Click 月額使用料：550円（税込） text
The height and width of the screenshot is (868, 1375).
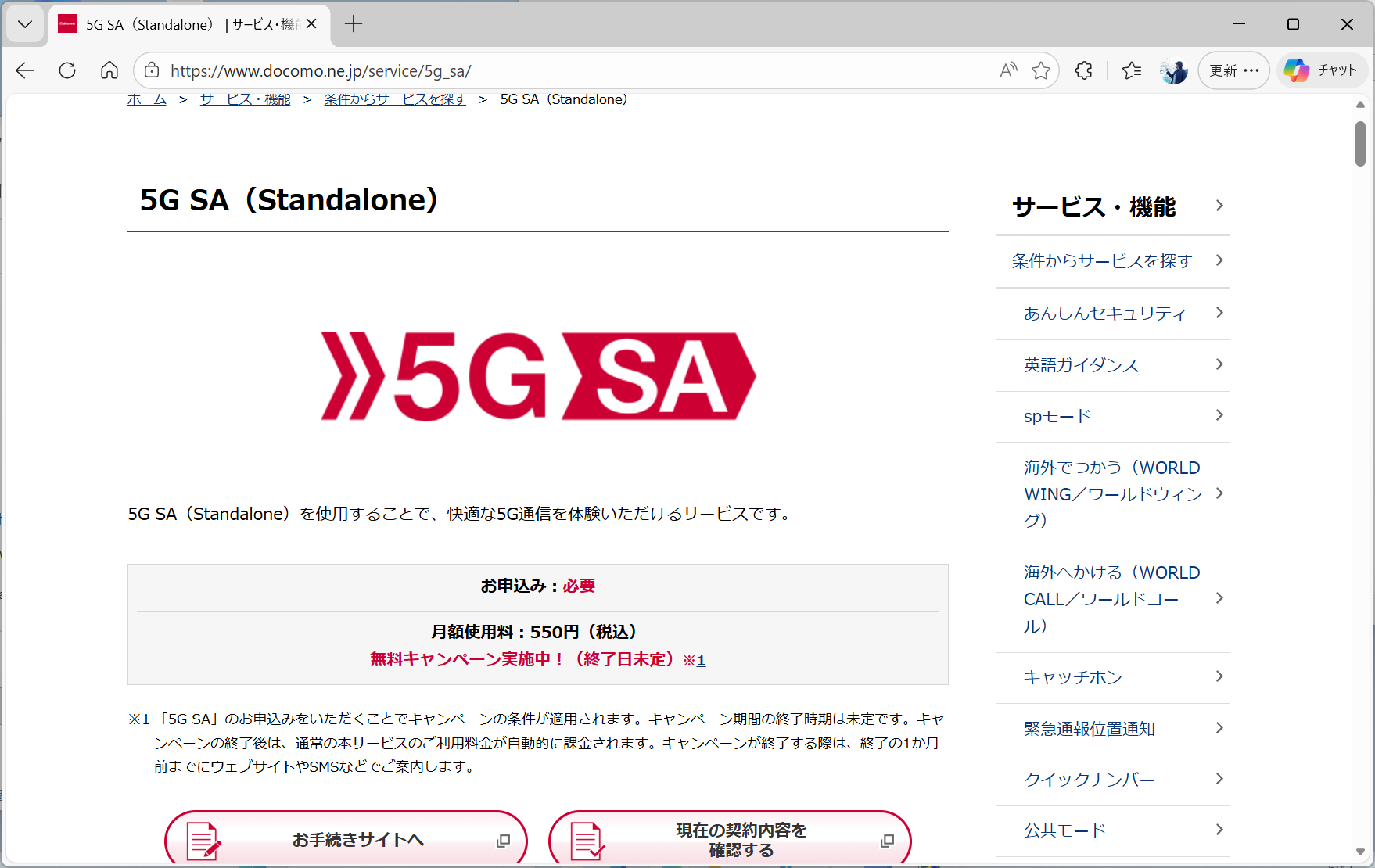click(x=538, y=632)
